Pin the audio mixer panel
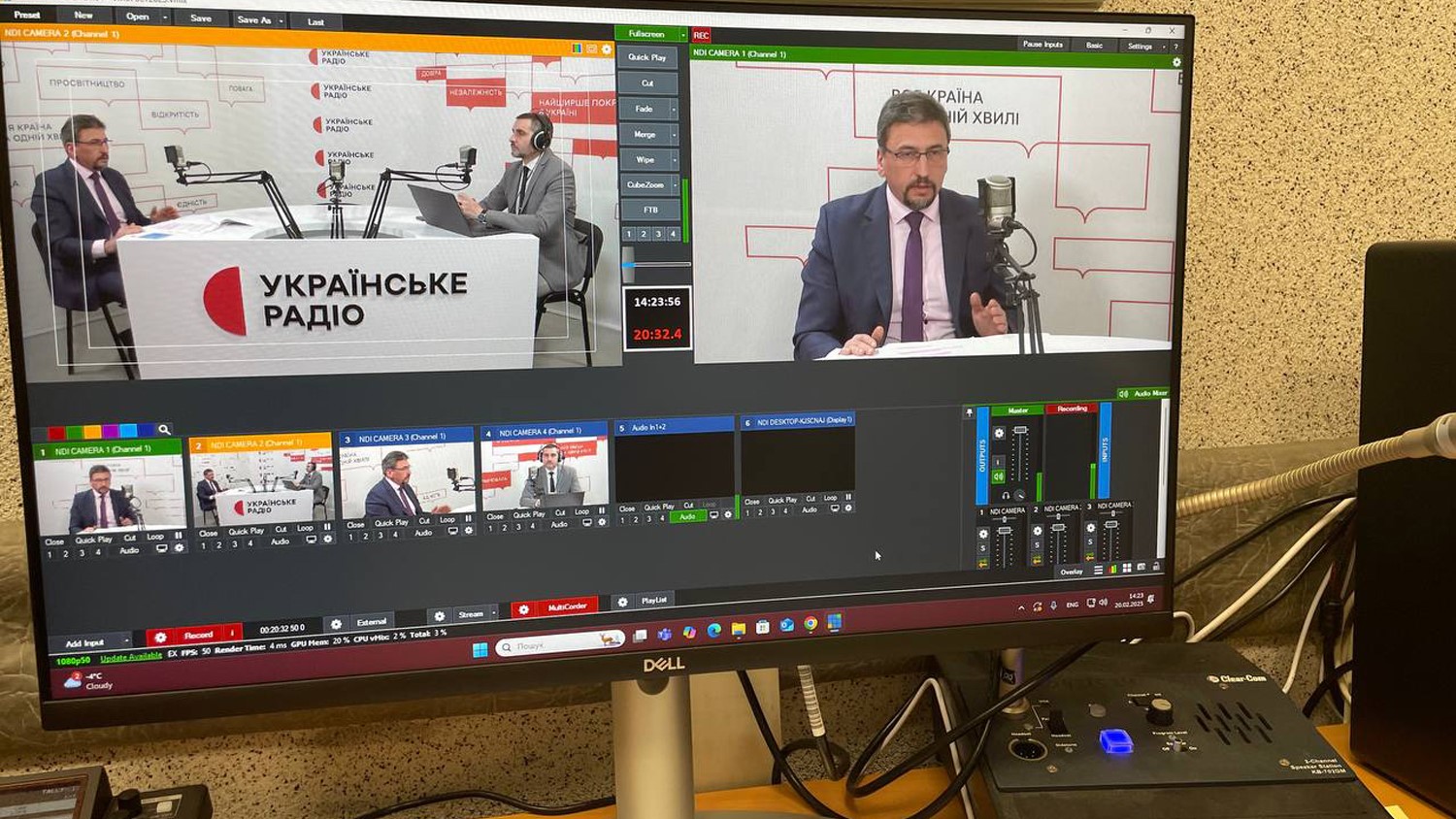This screenshot has width=1456, height=819. (969, 412)
